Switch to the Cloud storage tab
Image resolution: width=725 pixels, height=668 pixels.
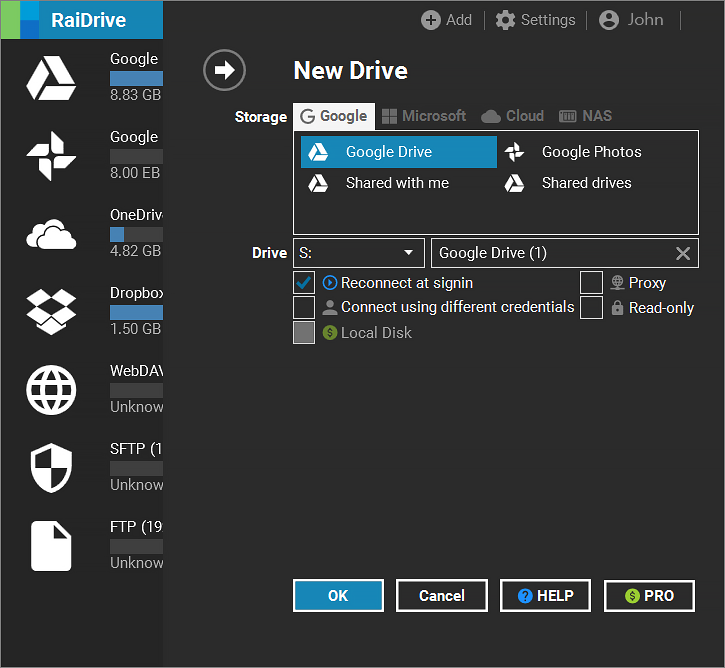pyautogui.click(x=512, y=116)
